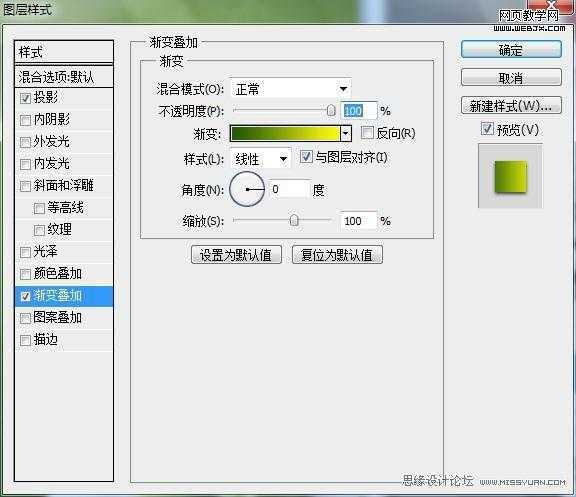Image resolution: width=576 pixels, height=497 pixels.
Task: Click the green gradient preview thumbnail
Action: click(511, 176)
